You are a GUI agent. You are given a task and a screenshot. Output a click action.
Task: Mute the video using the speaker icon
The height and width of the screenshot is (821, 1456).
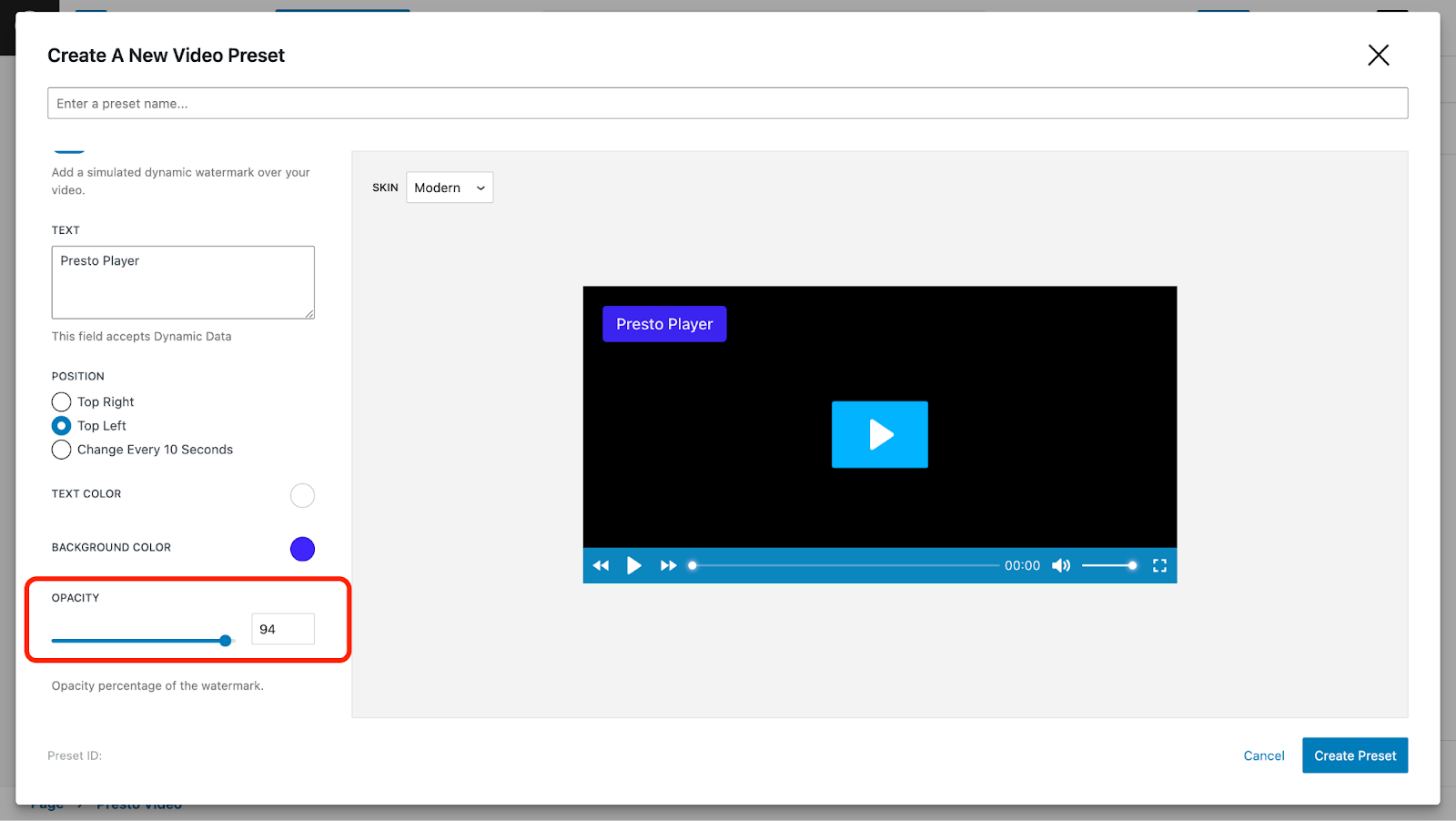1060,565
